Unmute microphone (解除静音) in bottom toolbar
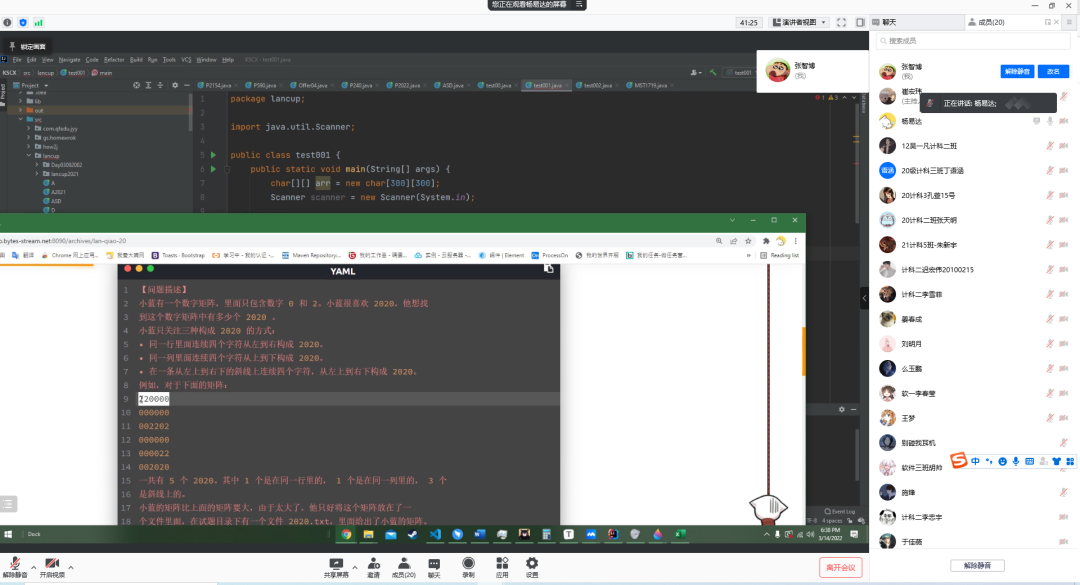 click(x=14, y=567)
